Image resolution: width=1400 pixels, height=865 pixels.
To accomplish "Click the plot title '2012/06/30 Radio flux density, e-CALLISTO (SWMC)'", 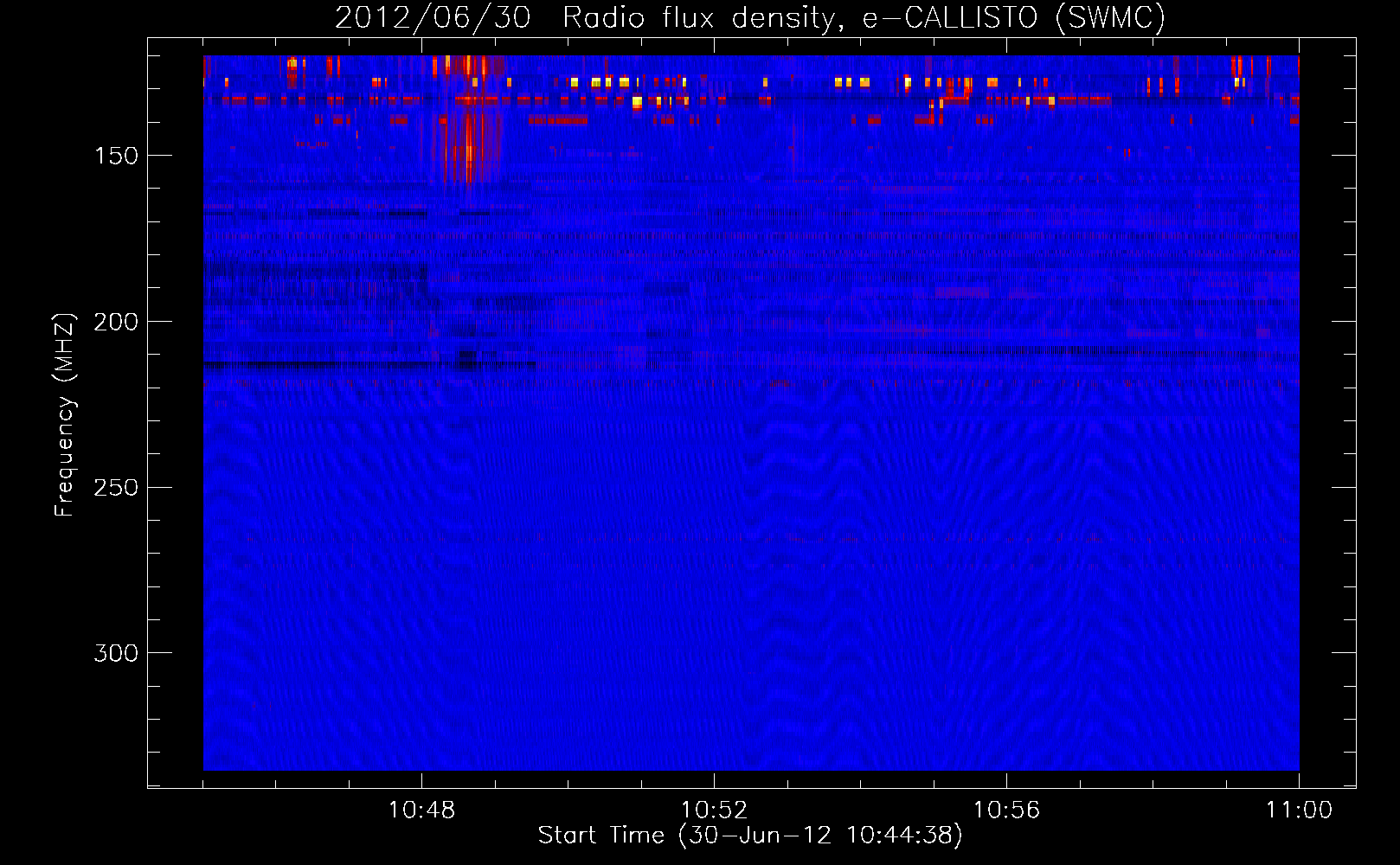I will pyautogui.click(x=750, y=17).
